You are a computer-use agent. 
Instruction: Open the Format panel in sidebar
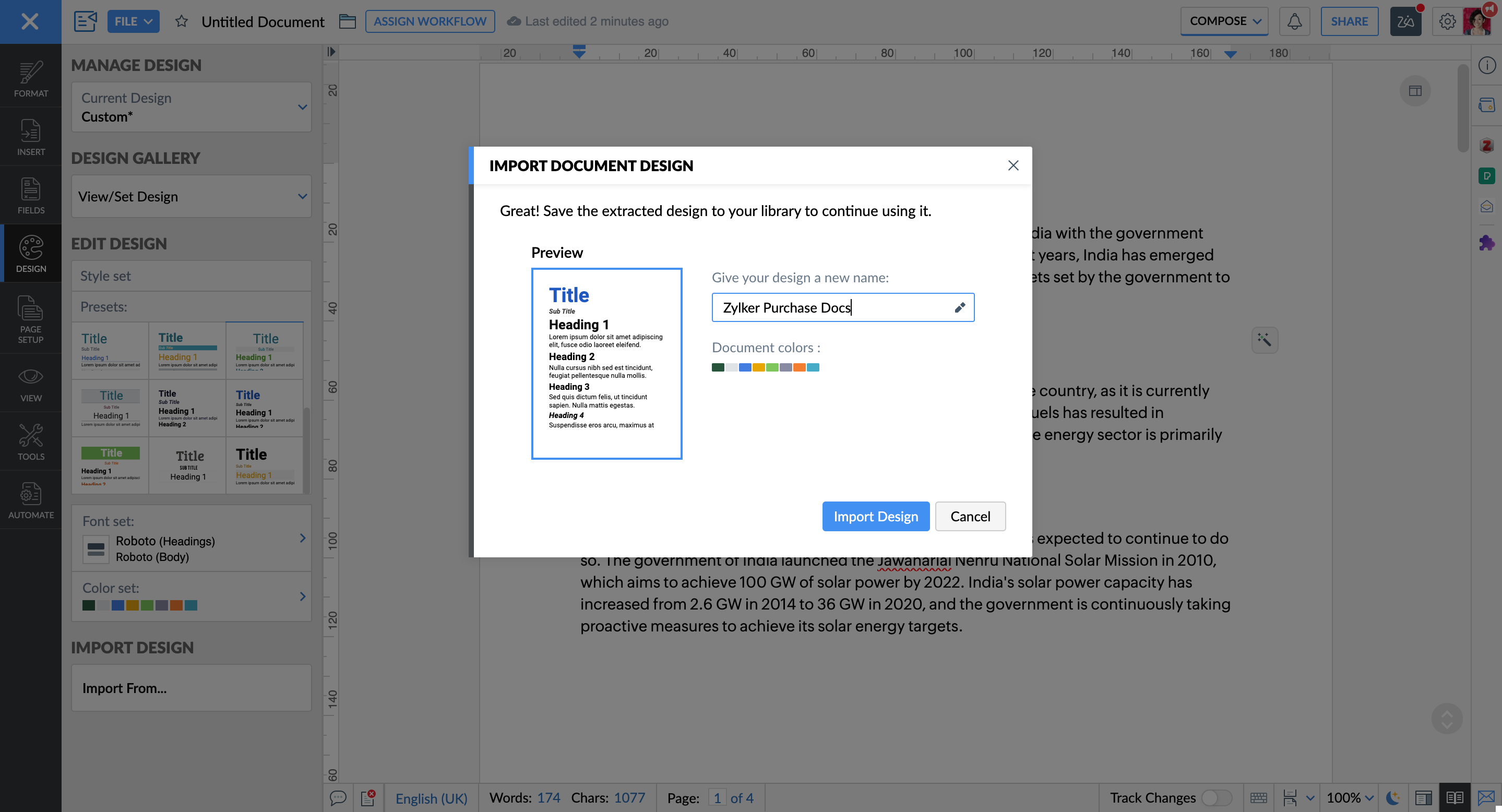[31, 79]
